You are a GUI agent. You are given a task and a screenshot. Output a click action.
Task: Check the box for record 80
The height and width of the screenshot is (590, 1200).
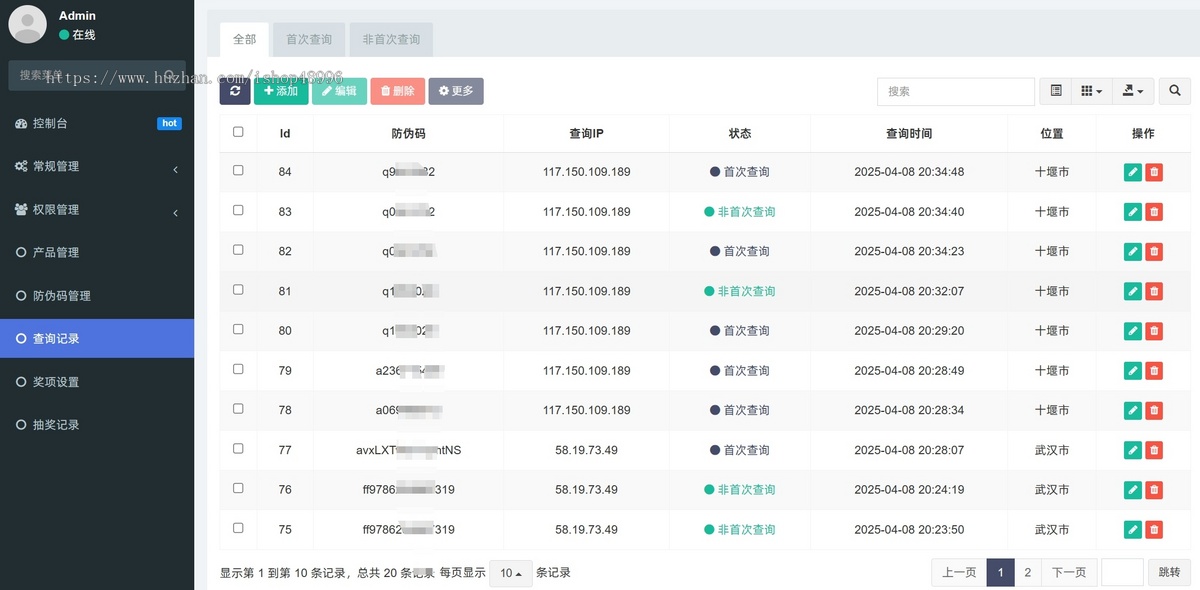tap(238, 329)
